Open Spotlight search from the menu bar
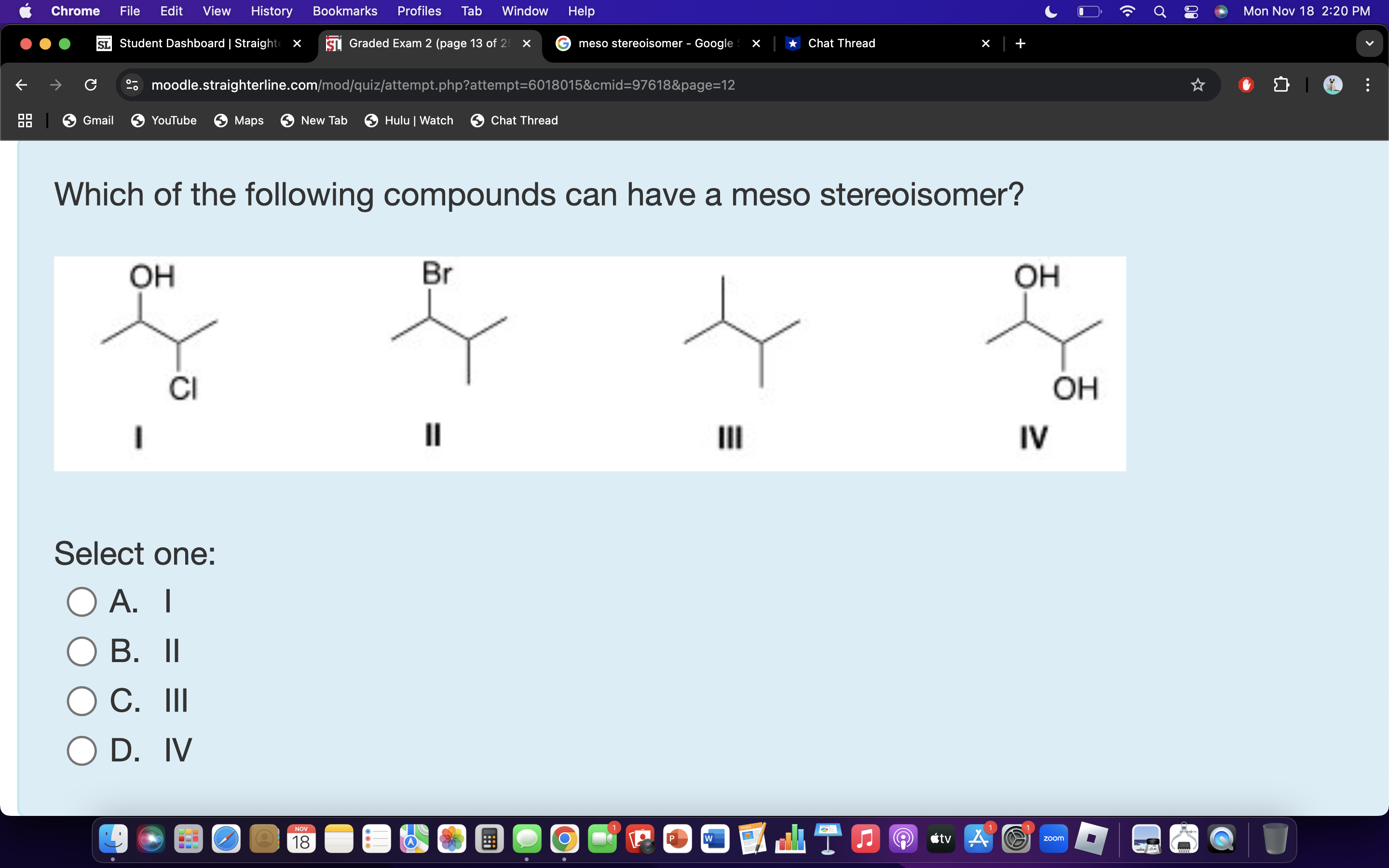Image resolution: width=1389 pixels, height=868 pixels. click(1159, 11)
